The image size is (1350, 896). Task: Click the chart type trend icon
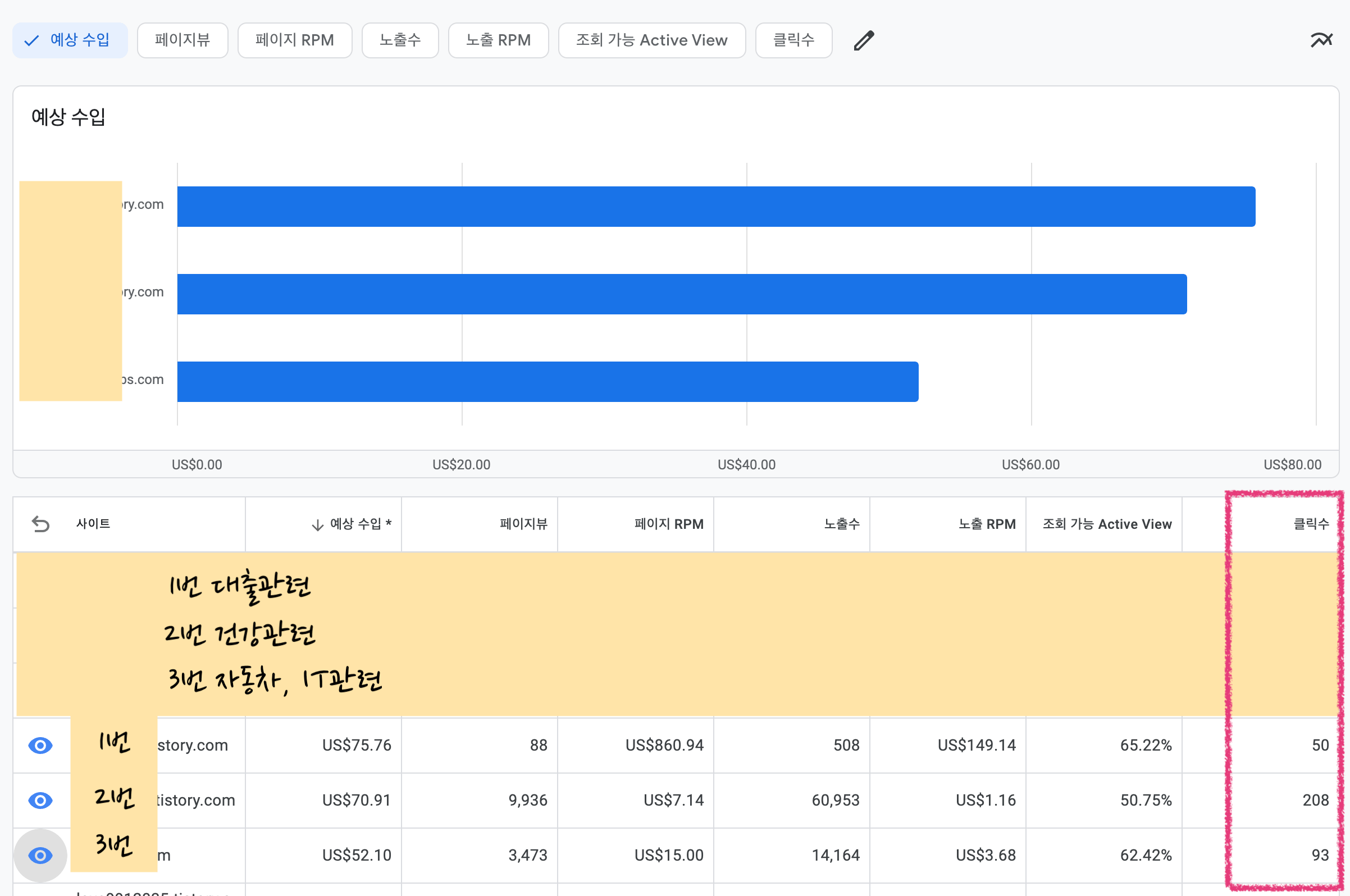[1321, 40]
